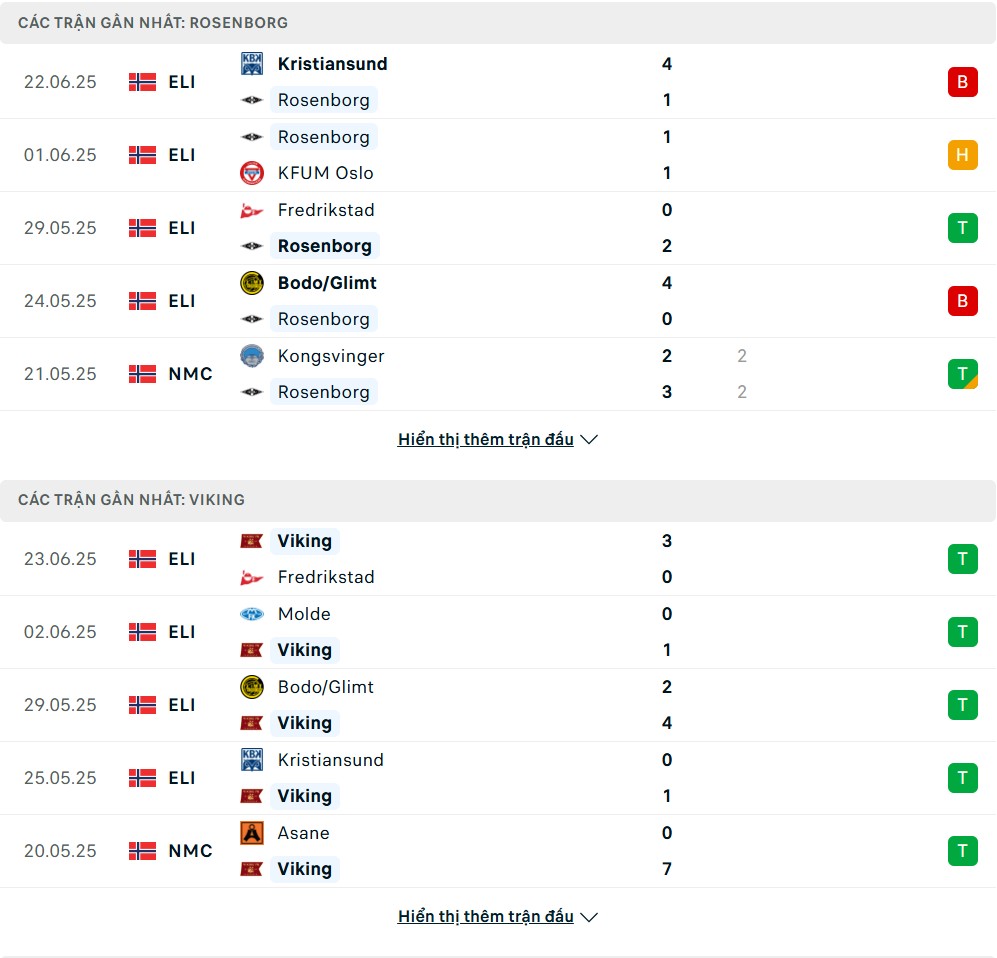Click the Kongsvinger club crest

click(x=252, y=356)
